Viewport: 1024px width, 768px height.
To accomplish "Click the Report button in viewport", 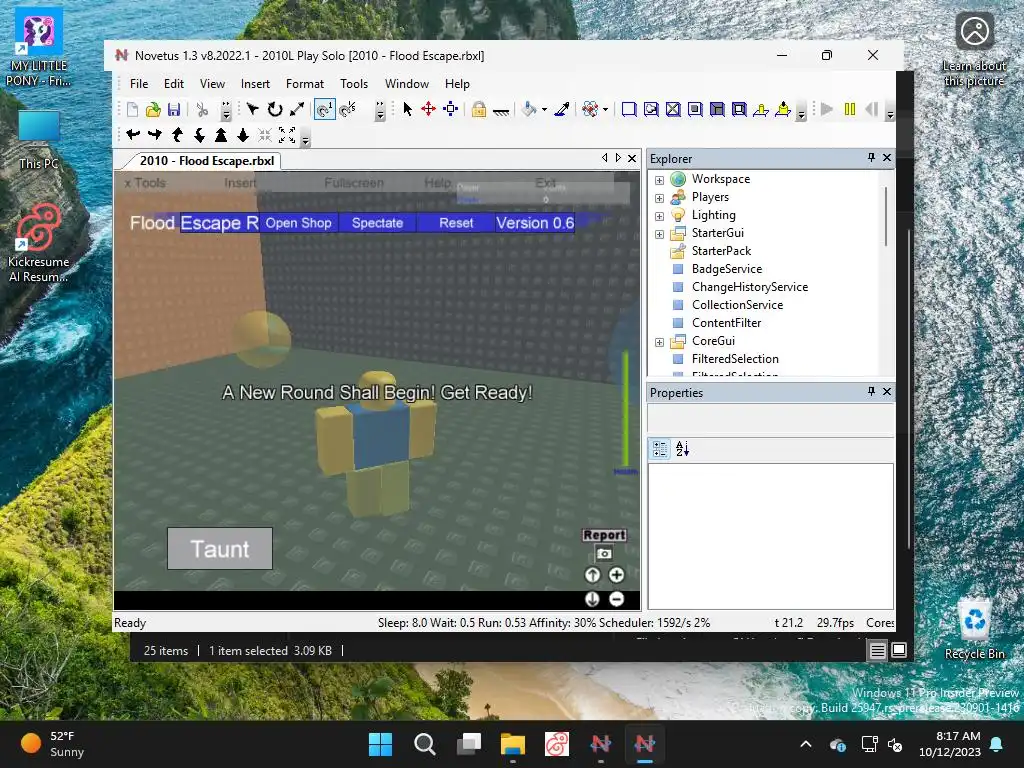I will coord(604,535).
